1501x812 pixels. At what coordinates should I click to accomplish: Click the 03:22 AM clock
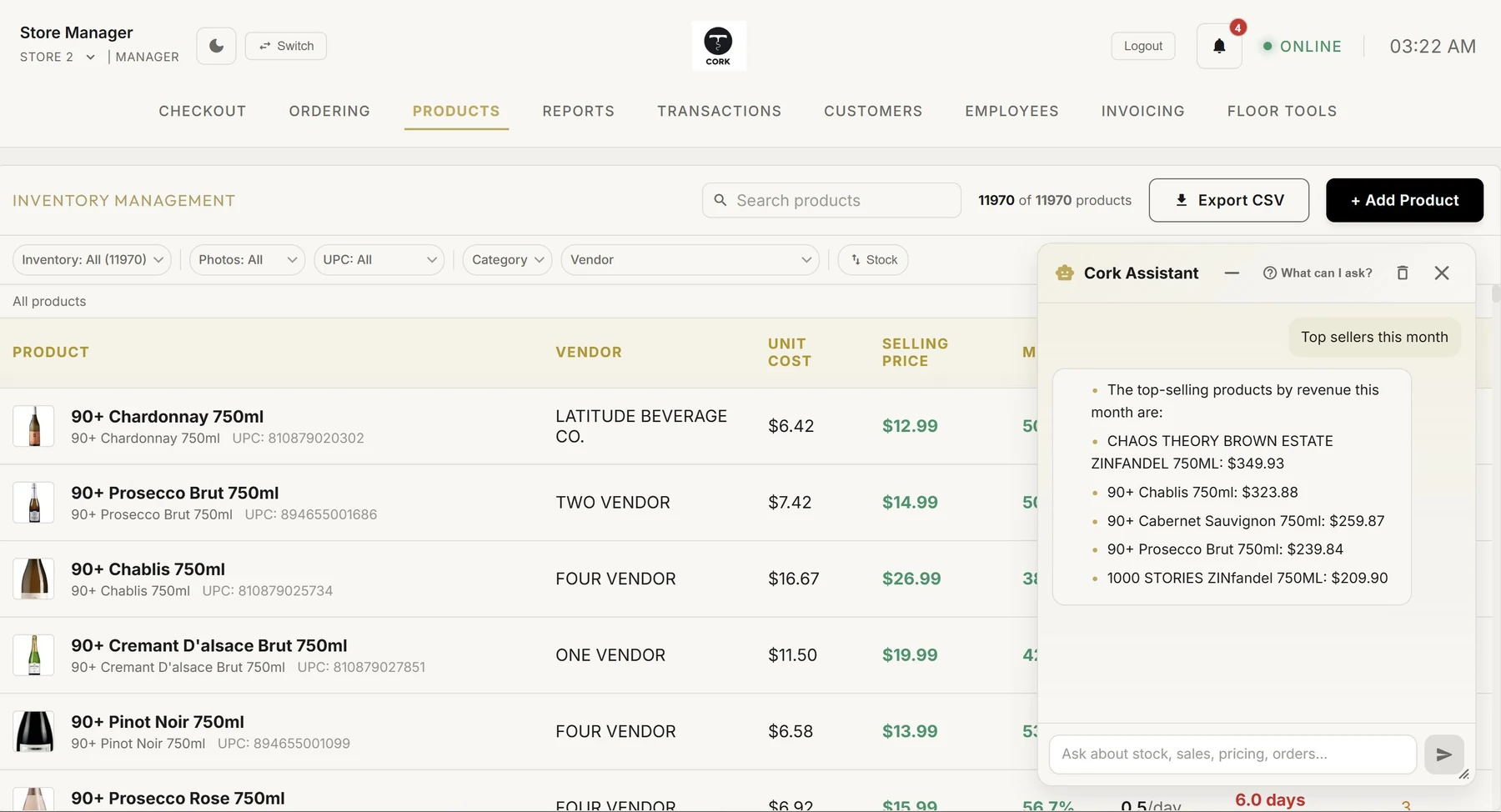click(x=1433, y=46)
